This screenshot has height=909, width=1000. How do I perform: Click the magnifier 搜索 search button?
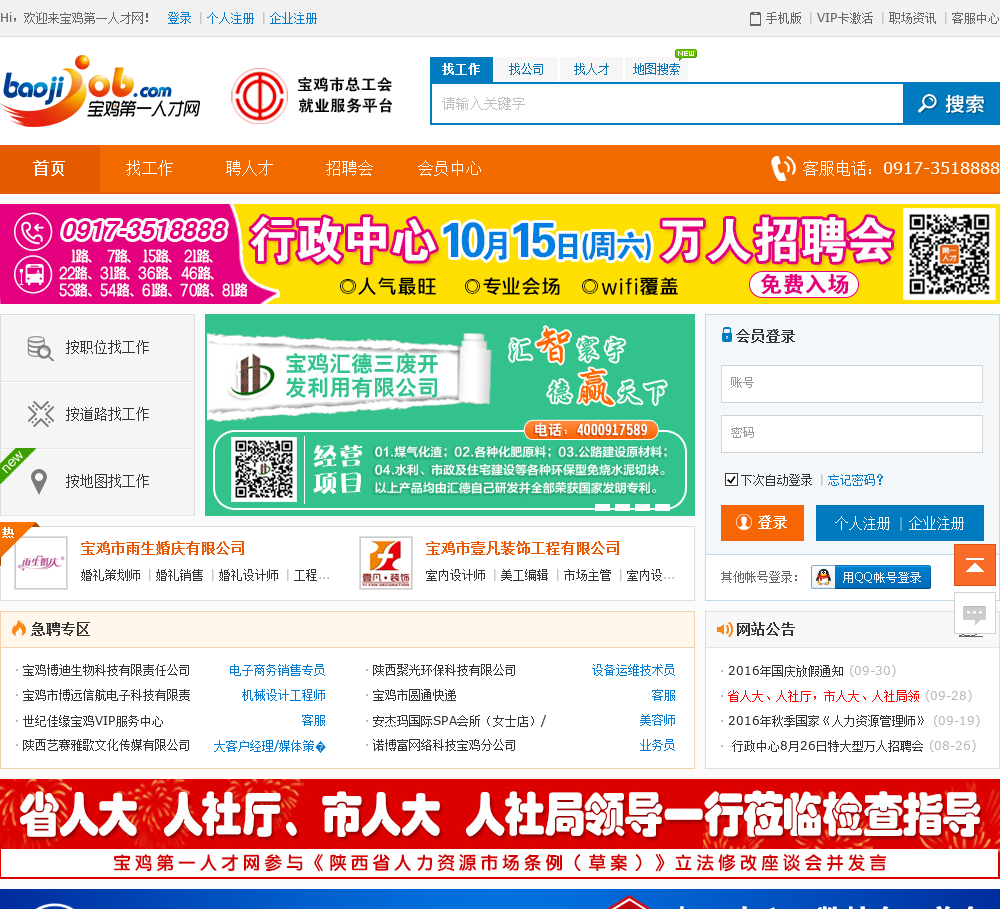click(x=951, y=103)
